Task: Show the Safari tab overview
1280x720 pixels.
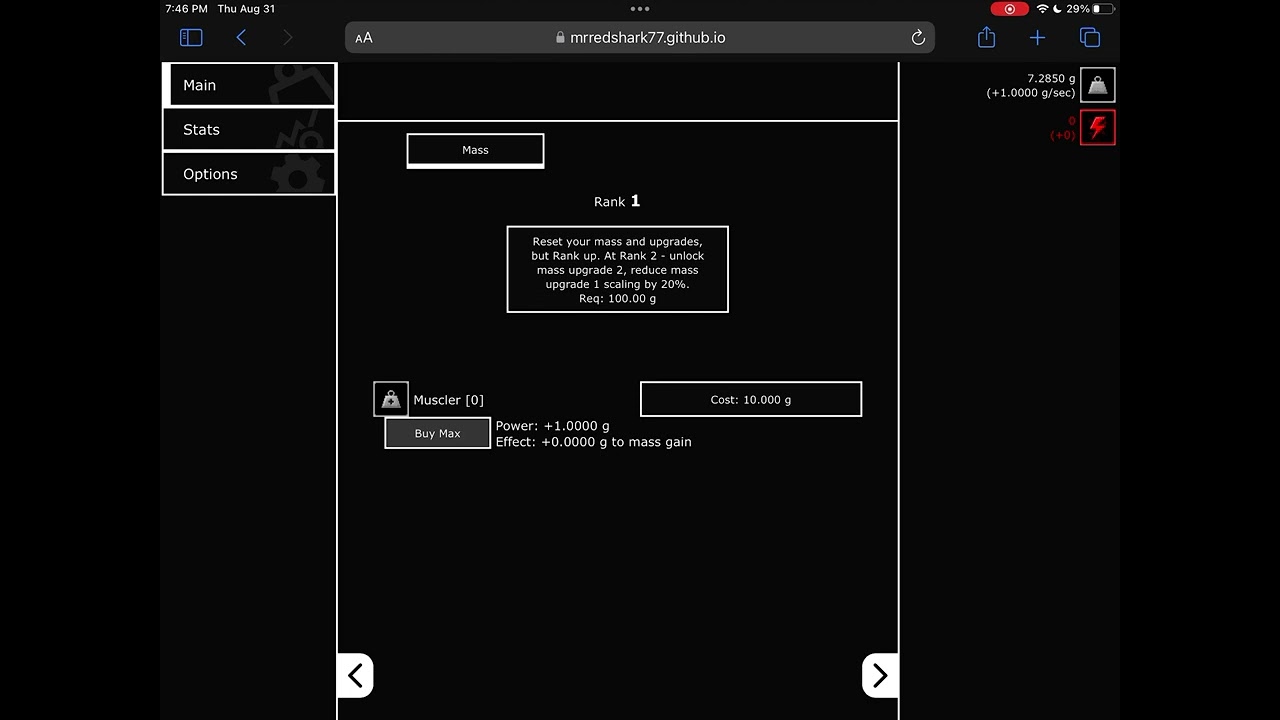Action: (x=1090, y=37)
